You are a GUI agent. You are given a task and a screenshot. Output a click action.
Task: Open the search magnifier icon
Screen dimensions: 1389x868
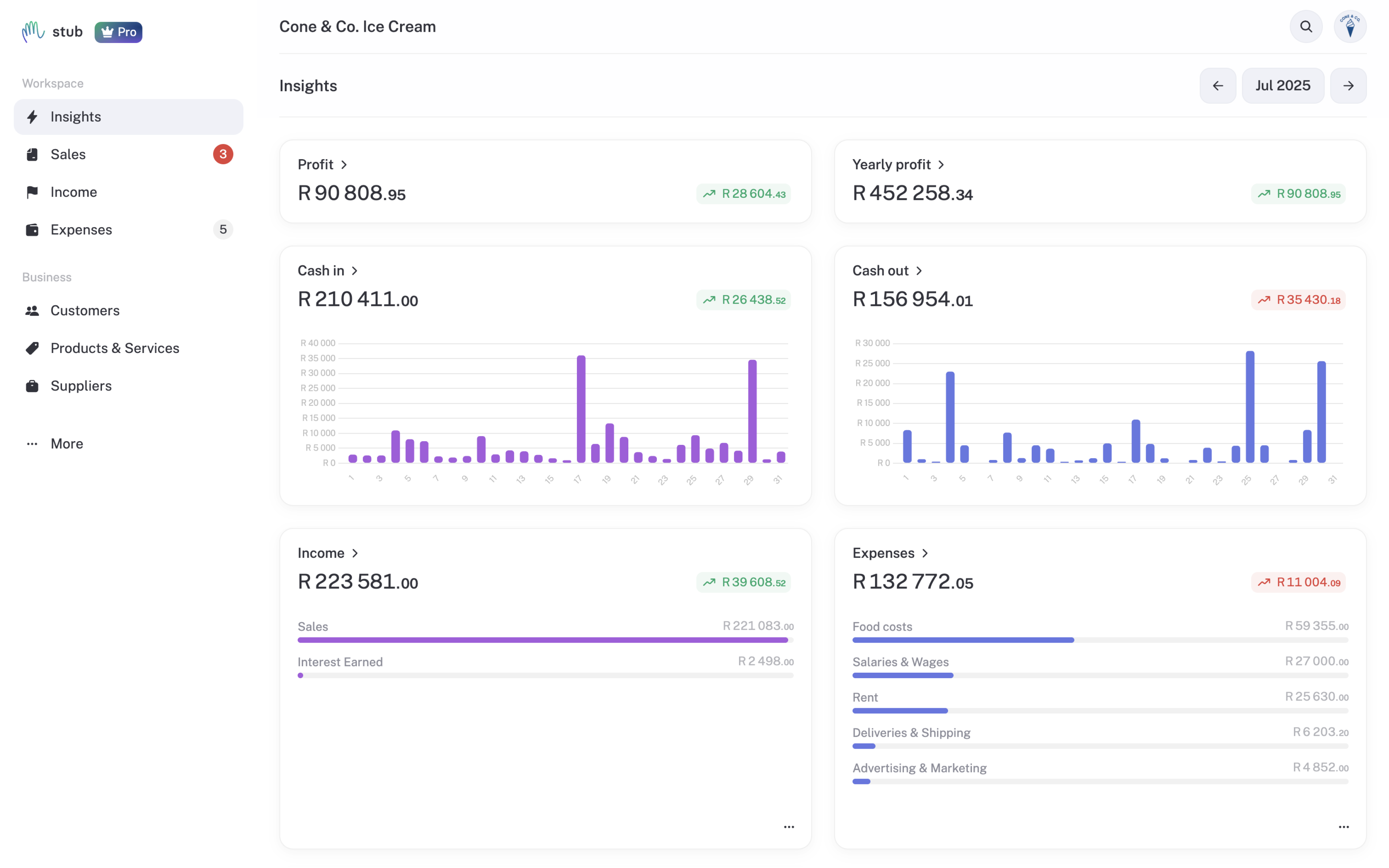coord(1306,26)
